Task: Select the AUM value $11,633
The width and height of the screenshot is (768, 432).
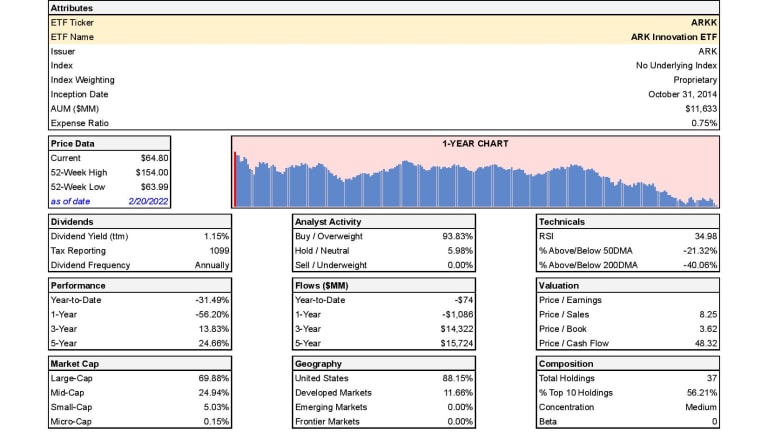Action: click(x=701, y=109)
